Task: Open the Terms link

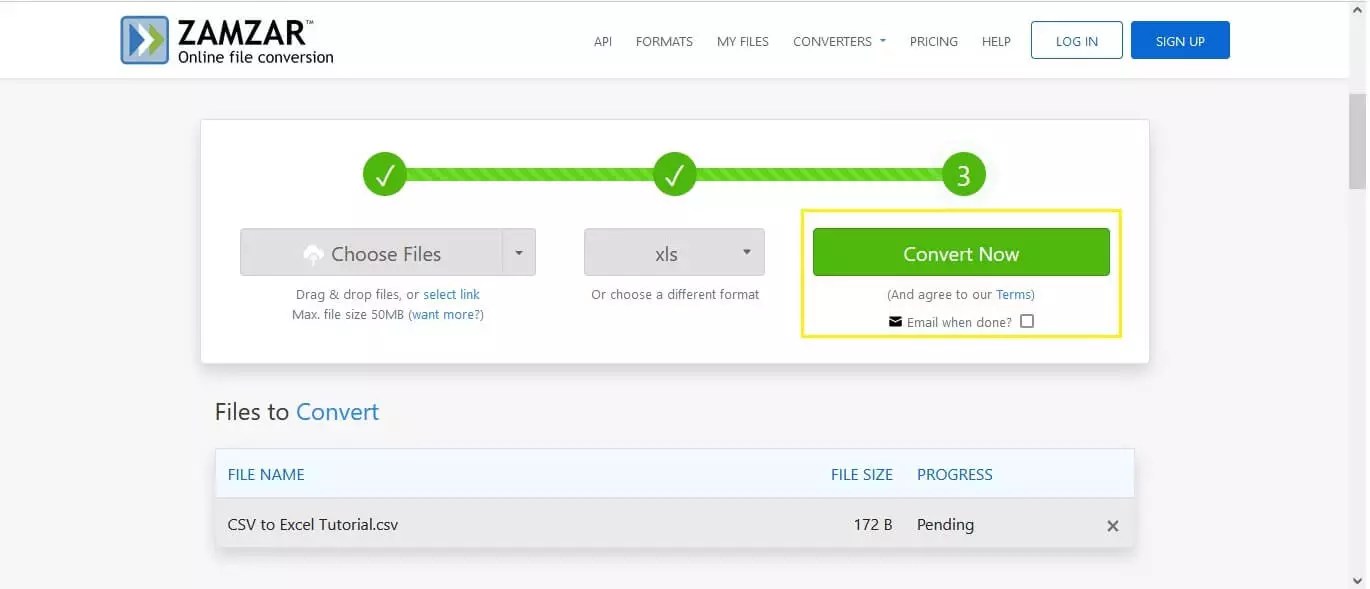Action: click(1014, 294)
